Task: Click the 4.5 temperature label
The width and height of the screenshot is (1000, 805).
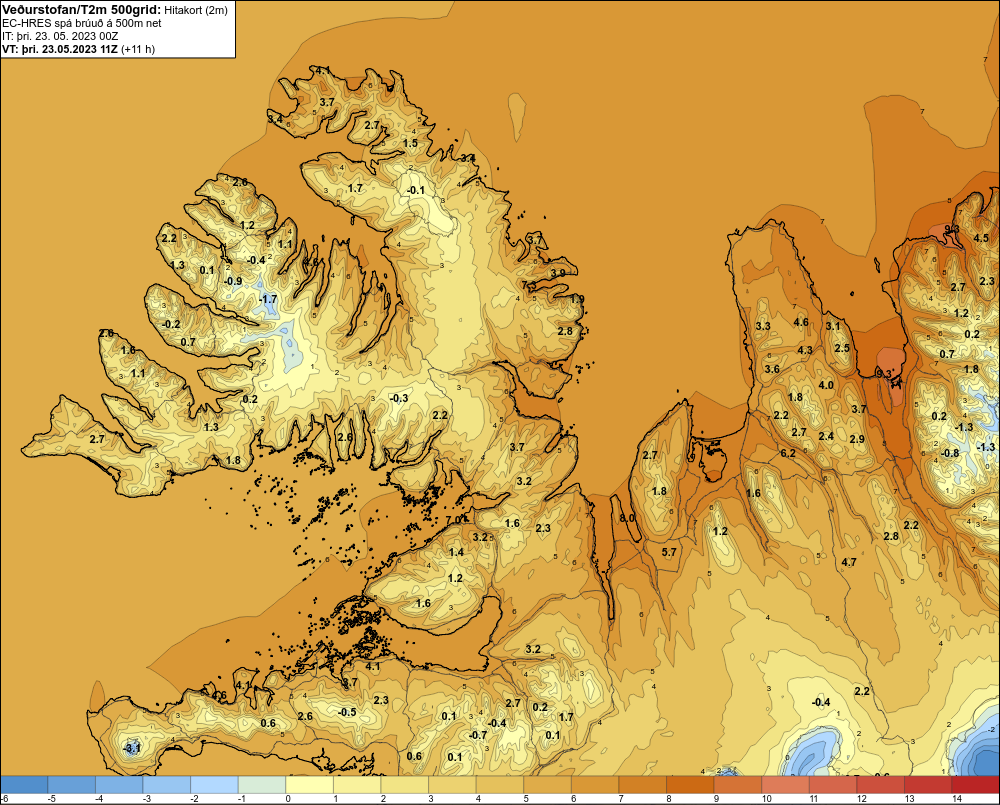Action: tap(981, 239)
